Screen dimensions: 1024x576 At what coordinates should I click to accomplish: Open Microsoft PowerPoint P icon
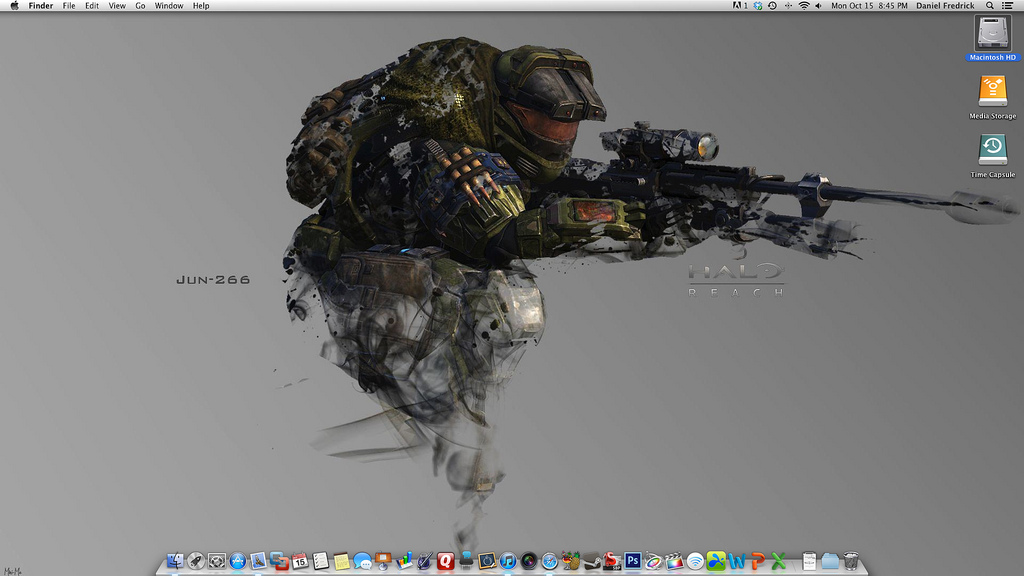758,560
